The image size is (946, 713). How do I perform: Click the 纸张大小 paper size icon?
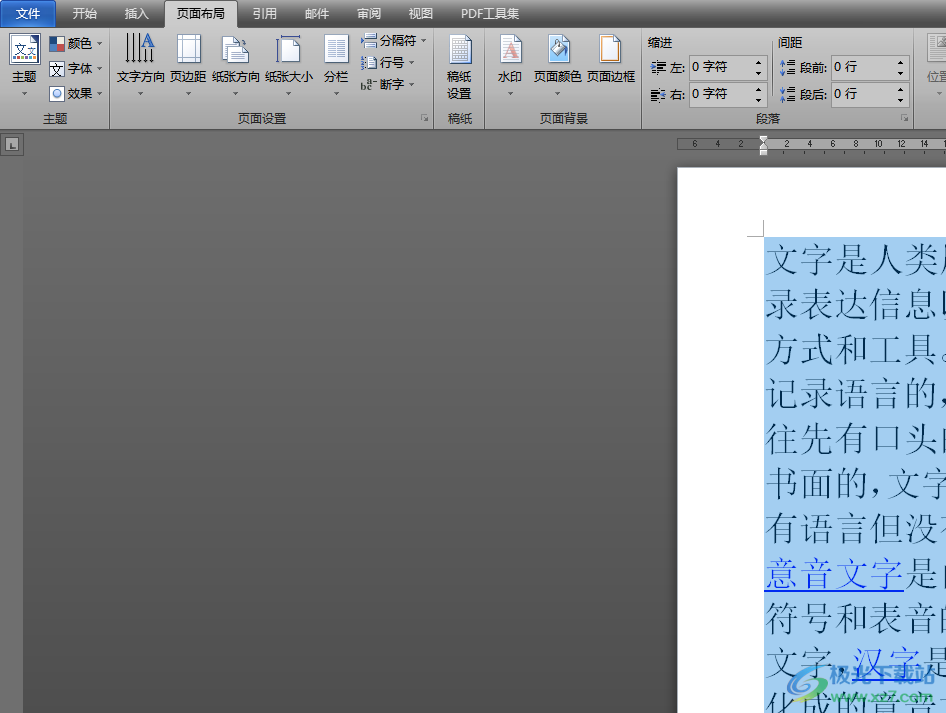point(288,49)
